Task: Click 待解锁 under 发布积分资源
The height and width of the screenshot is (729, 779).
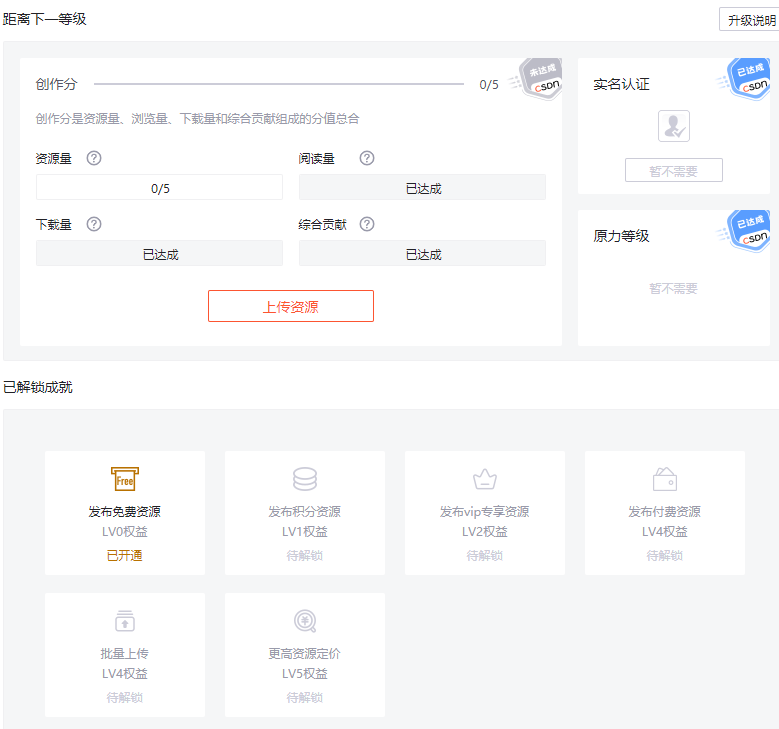Action: tap(305, 555)
